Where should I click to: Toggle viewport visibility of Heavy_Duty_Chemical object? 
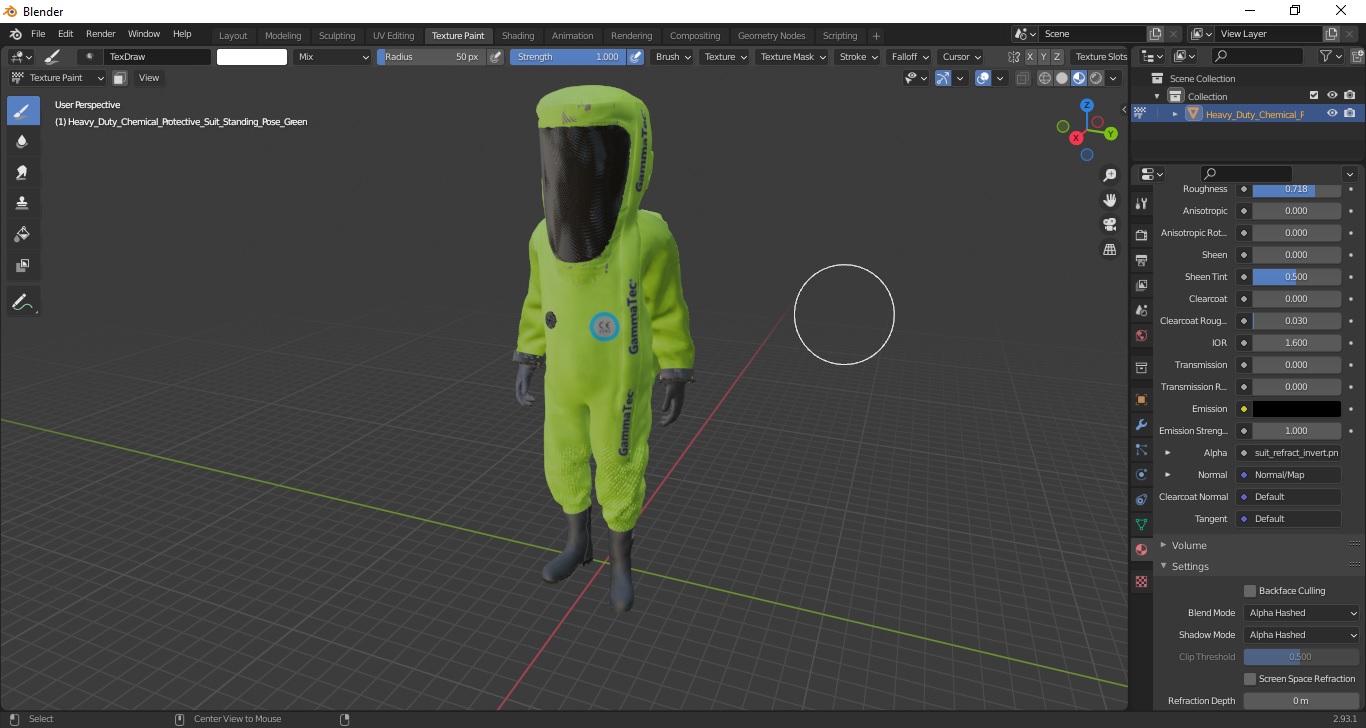[1332, 114]
